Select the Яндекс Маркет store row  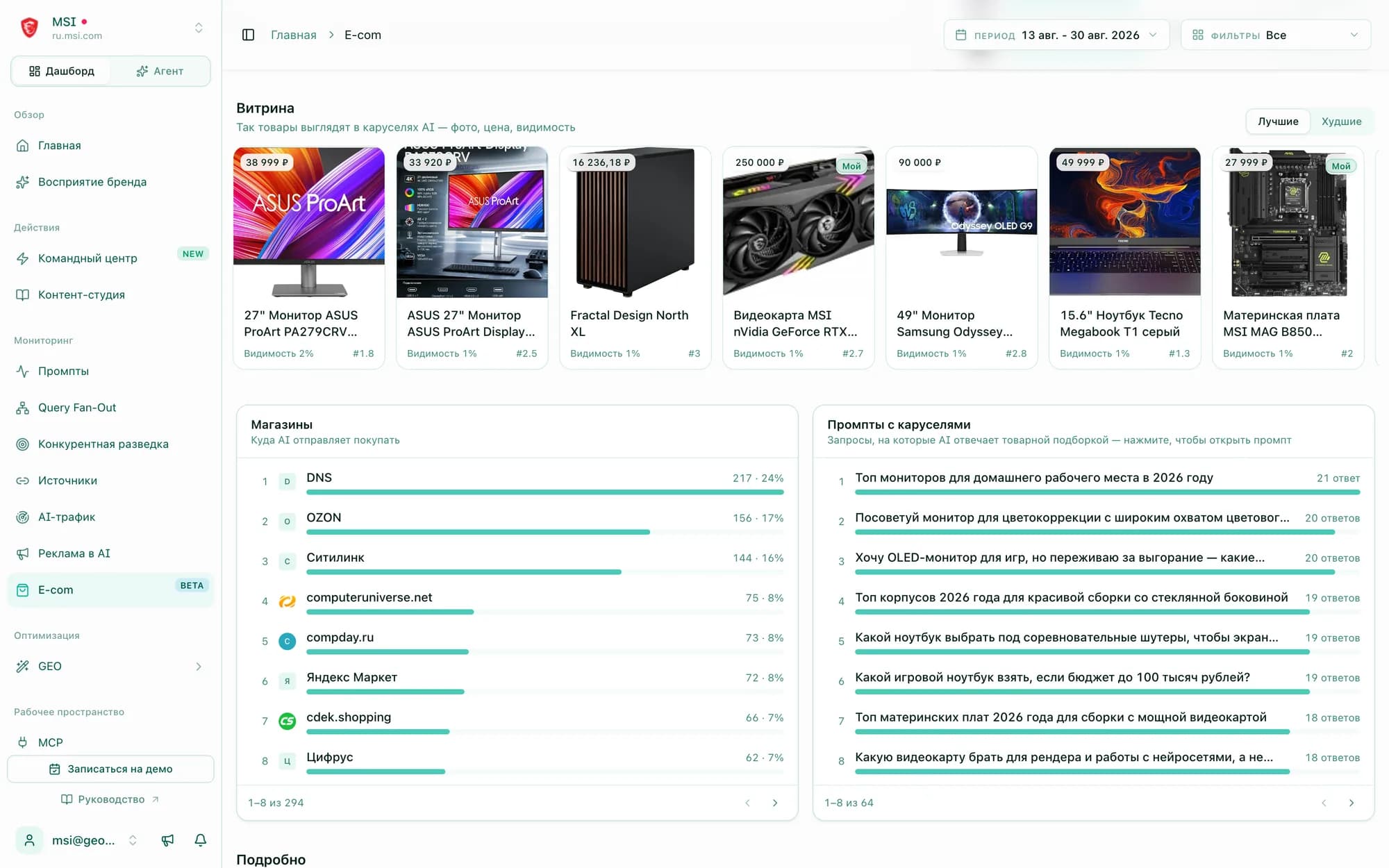click(517, 681)
